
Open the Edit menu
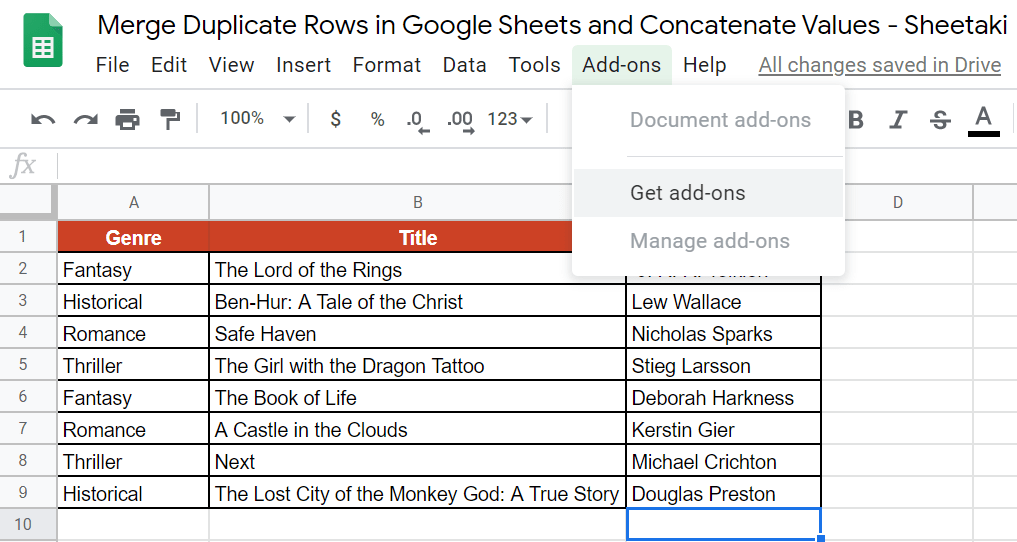pos(169,65)
